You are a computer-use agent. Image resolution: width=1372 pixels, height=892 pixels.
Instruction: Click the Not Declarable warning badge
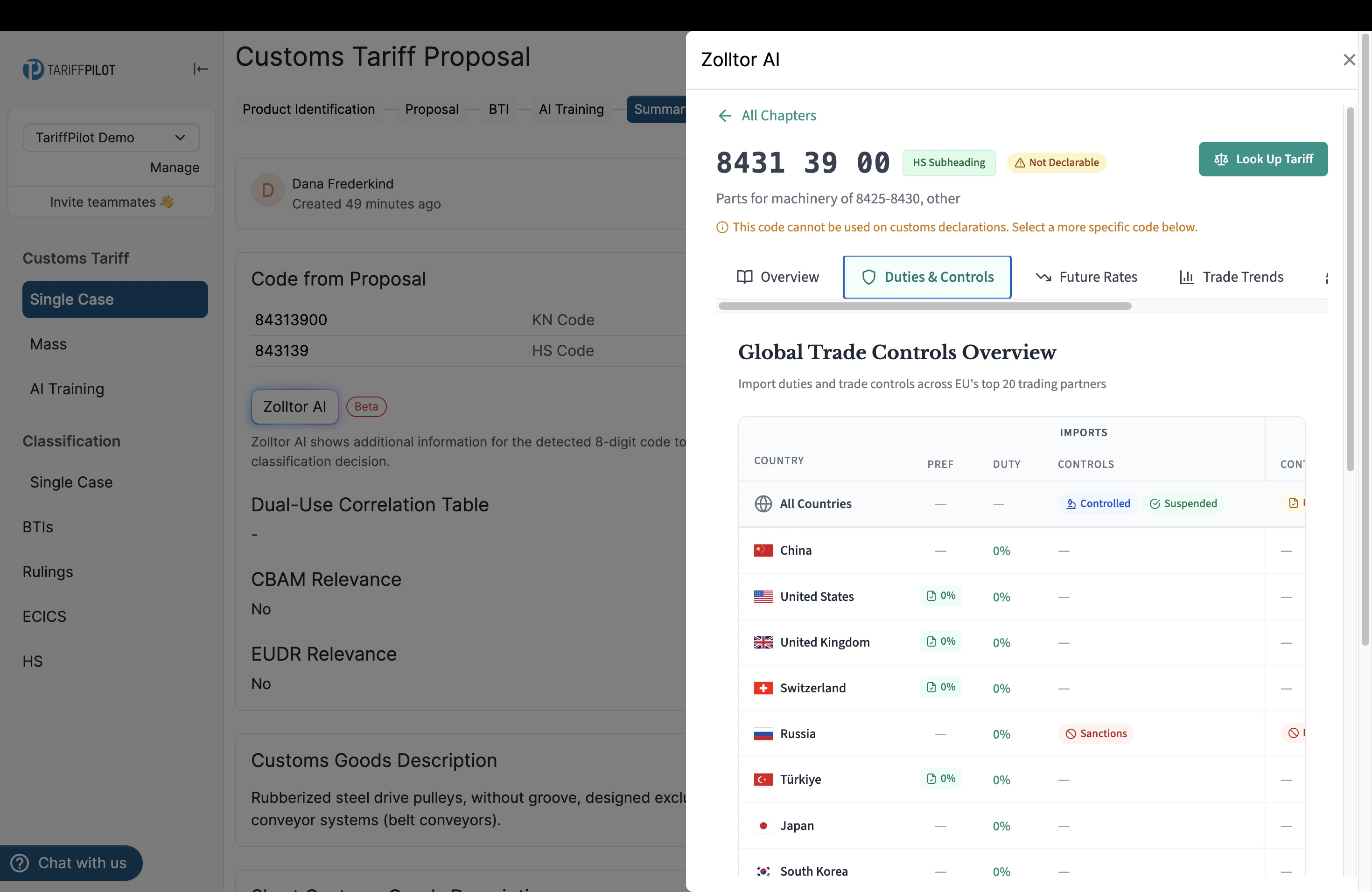tap(1056, 162)
